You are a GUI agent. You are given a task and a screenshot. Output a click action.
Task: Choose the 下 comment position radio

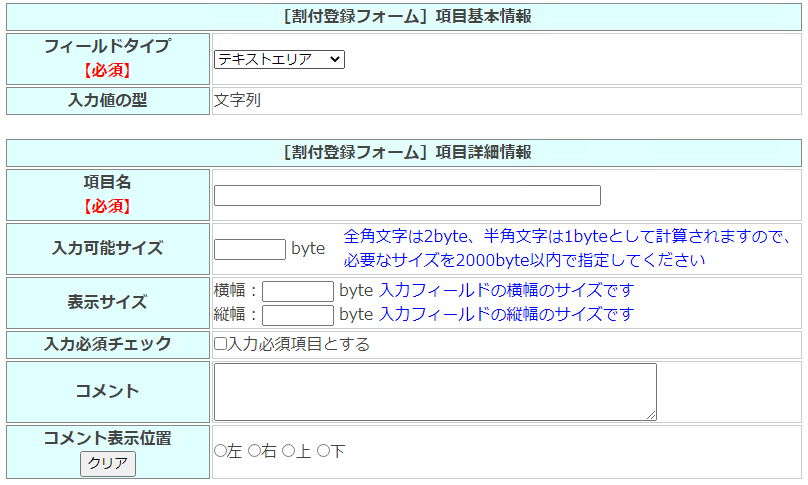(x=323, y=452)
